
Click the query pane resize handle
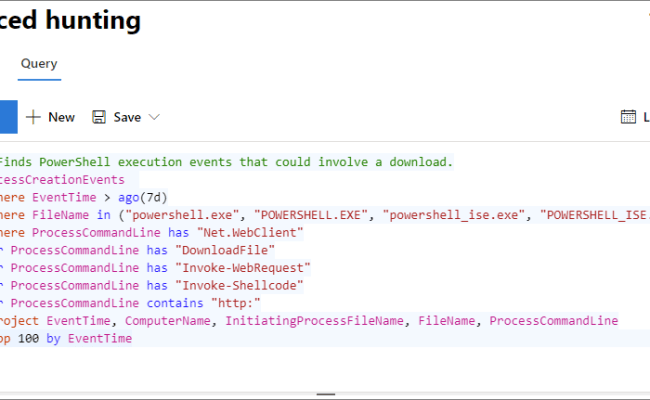coord(325,394)
